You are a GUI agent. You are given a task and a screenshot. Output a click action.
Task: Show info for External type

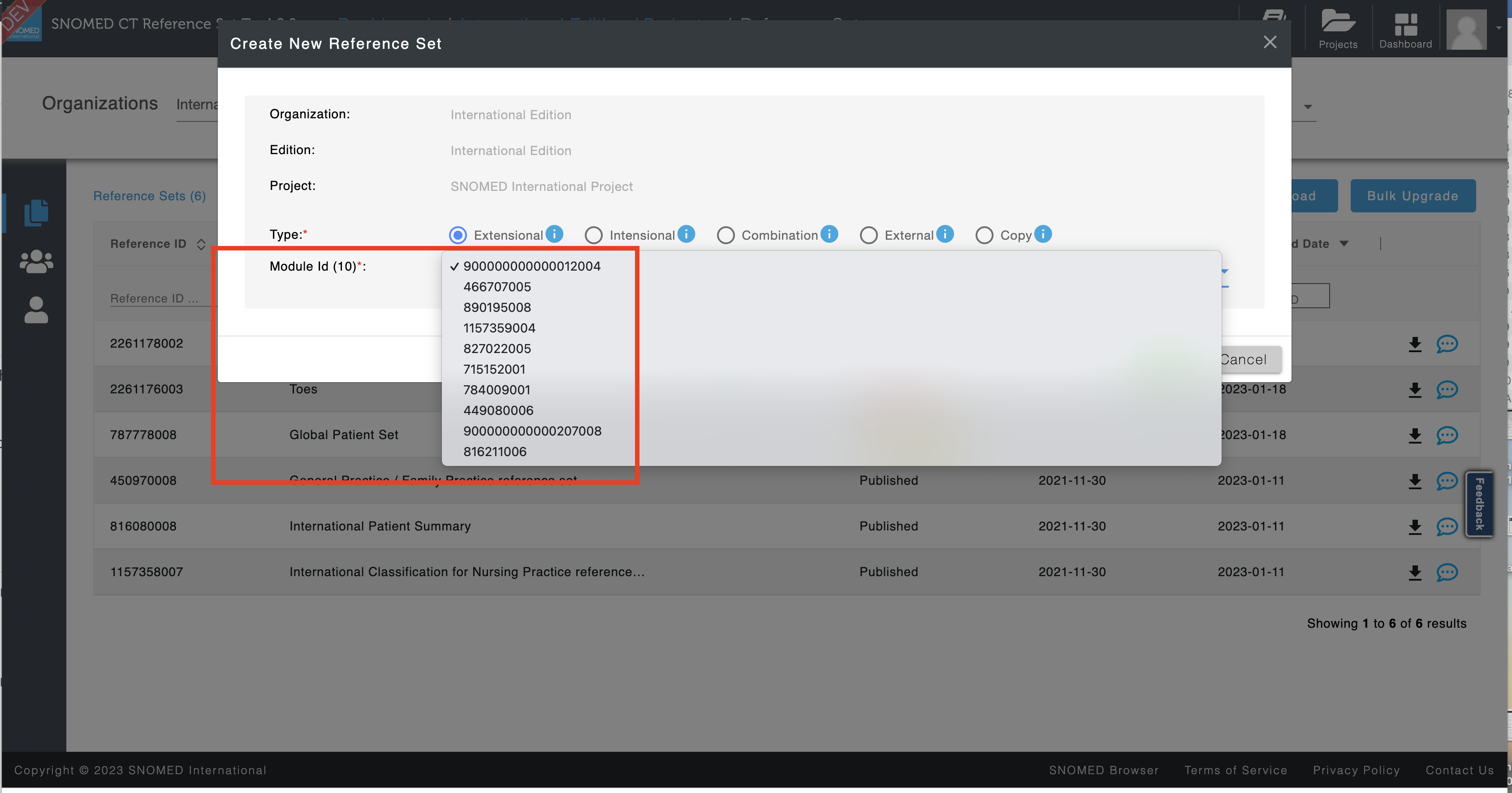click(x=944, y=234)
